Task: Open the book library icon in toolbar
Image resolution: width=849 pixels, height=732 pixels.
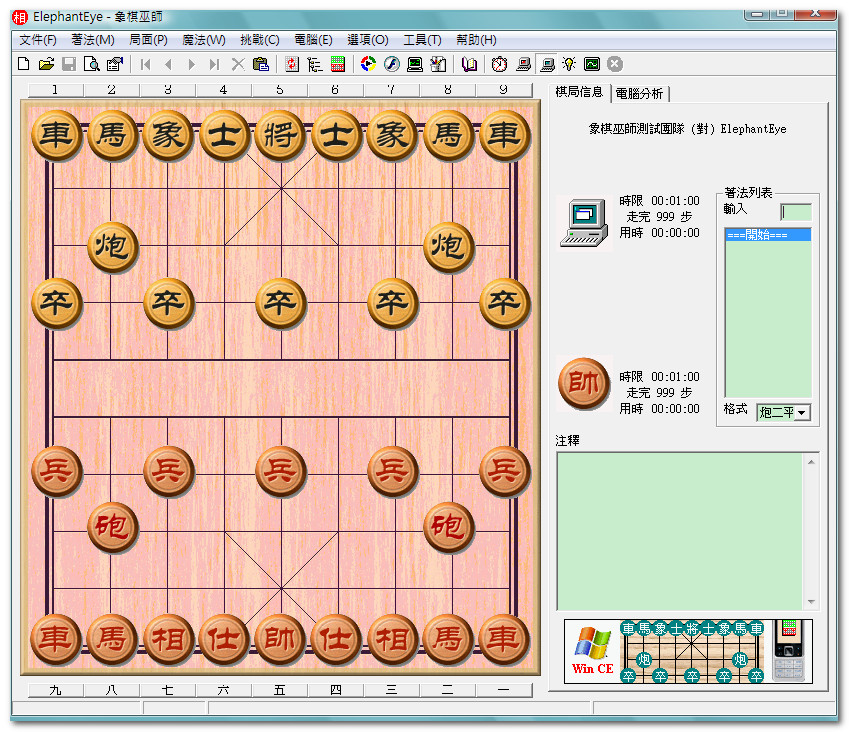Action: coord(469,64)
